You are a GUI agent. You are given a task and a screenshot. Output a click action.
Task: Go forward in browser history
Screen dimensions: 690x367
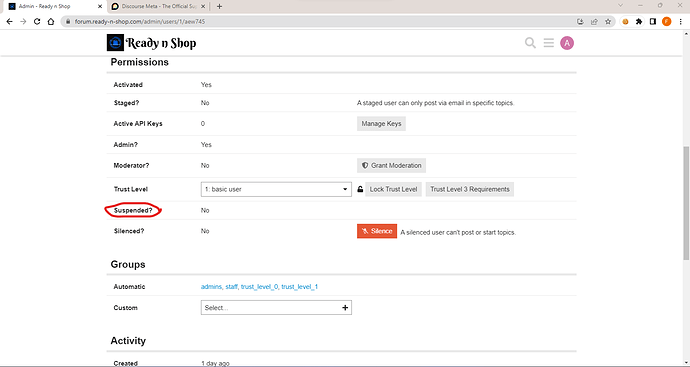pos(23,21)
